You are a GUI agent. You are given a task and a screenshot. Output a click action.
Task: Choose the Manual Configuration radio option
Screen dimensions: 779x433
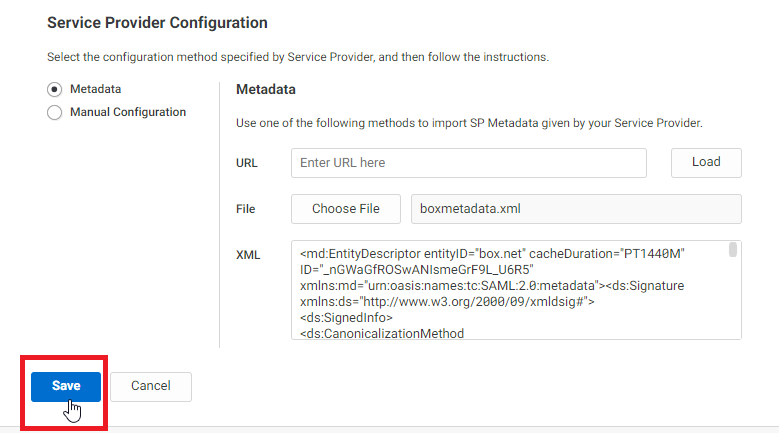point(55,112)
